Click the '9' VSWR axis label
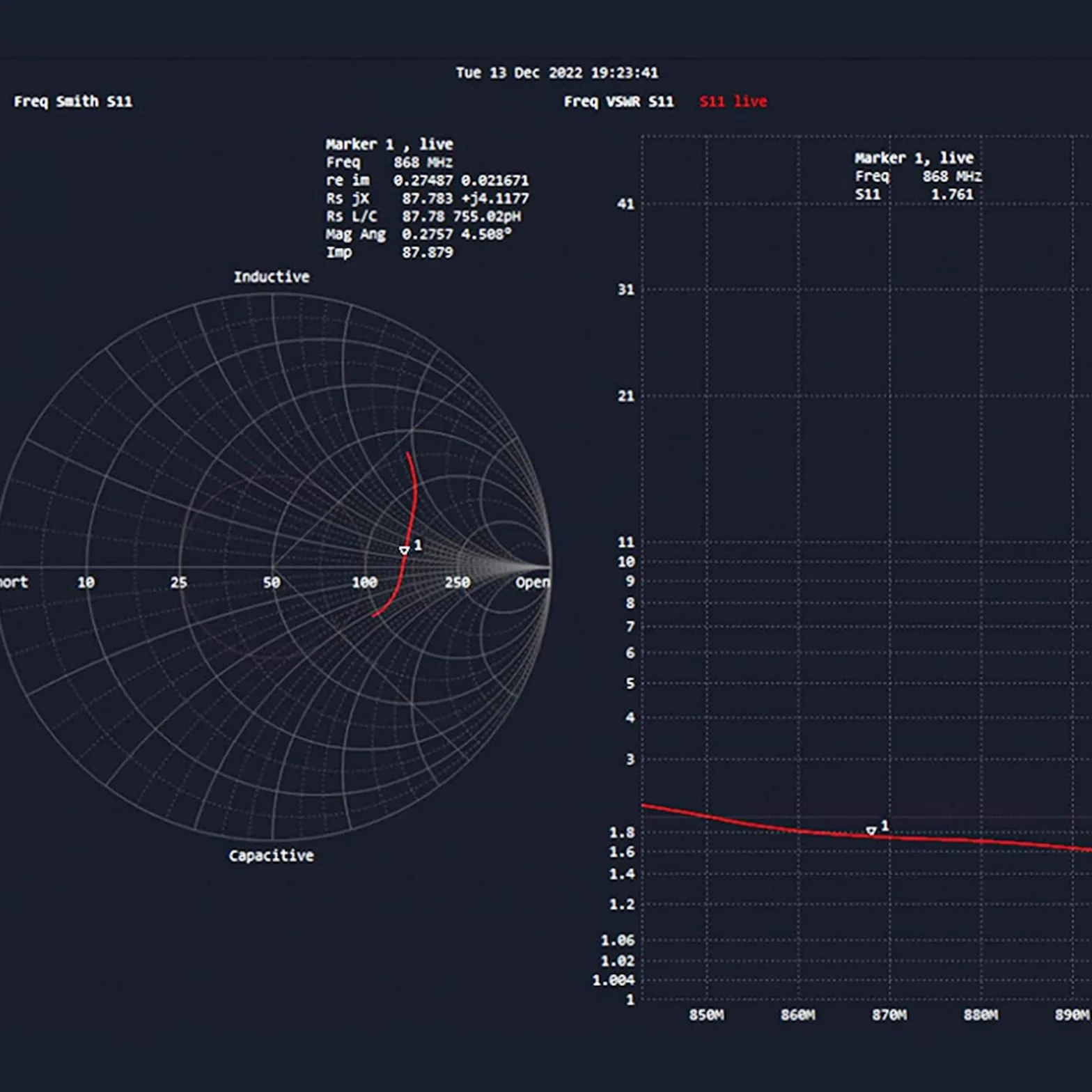This screenshot has width=1092, height=1092. (x=630, y=581)
